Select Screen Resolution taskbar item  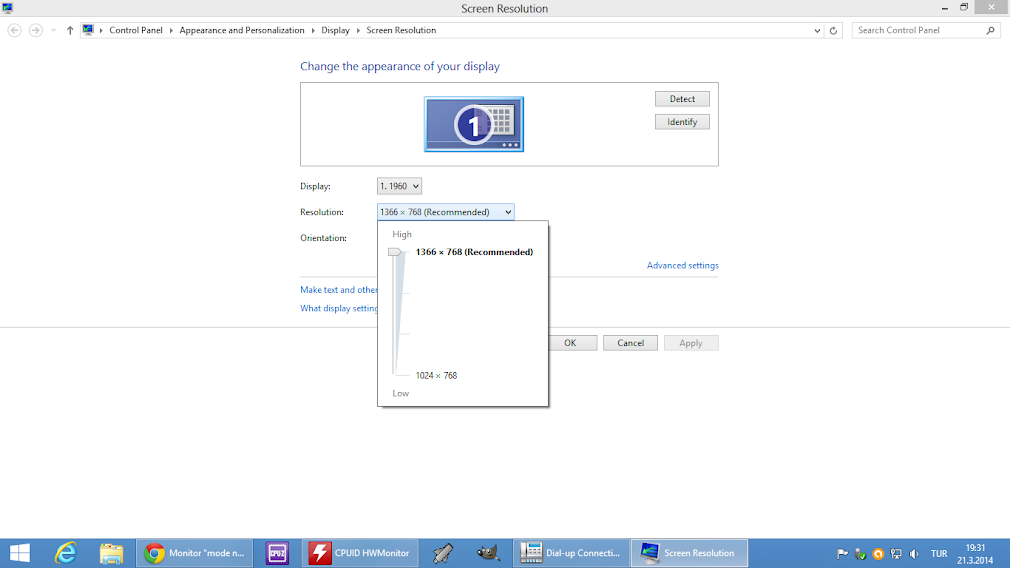pos(689,553)
